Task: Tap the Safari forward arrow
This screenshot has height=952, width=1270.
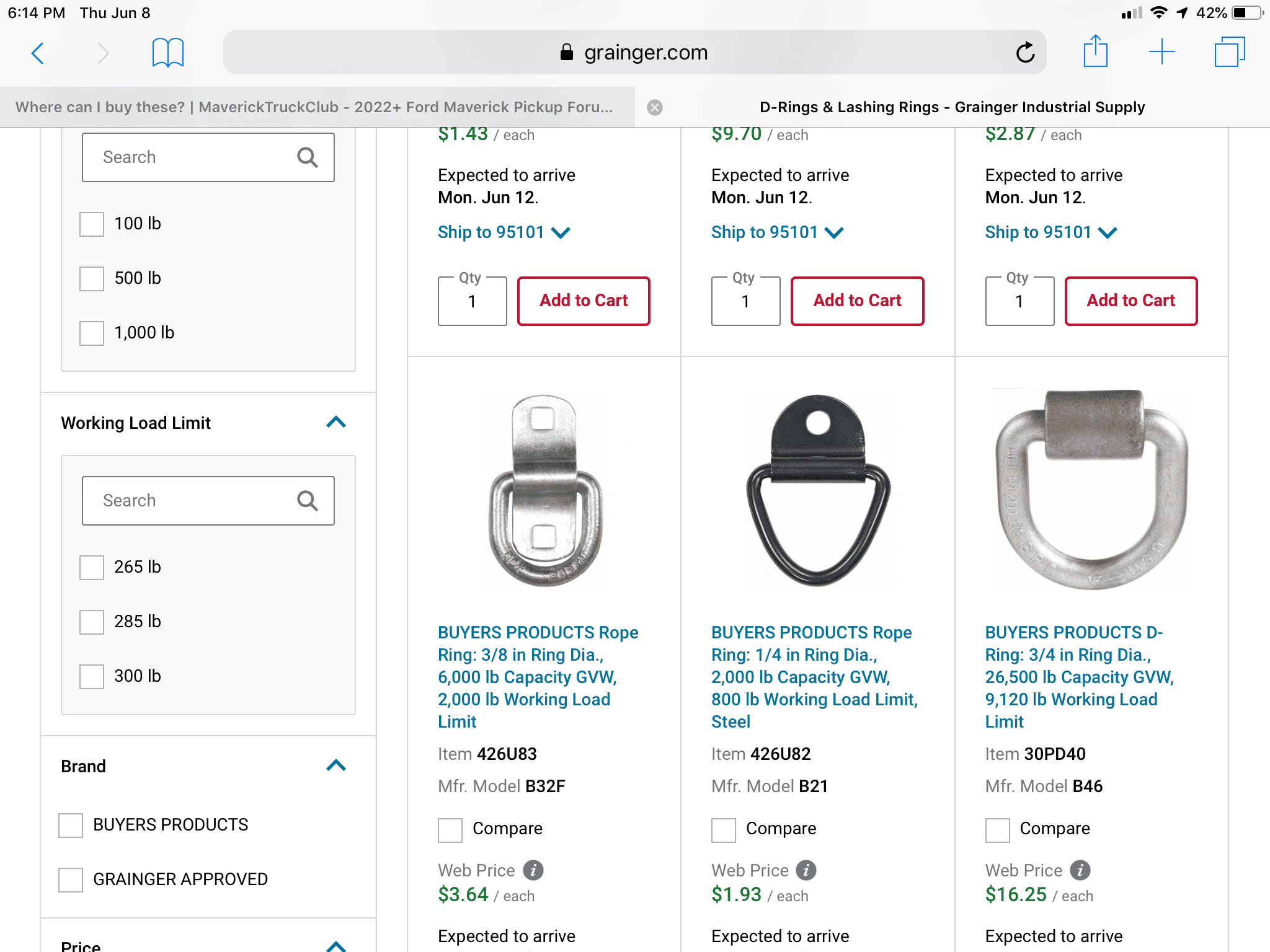Action: point(103,53)
